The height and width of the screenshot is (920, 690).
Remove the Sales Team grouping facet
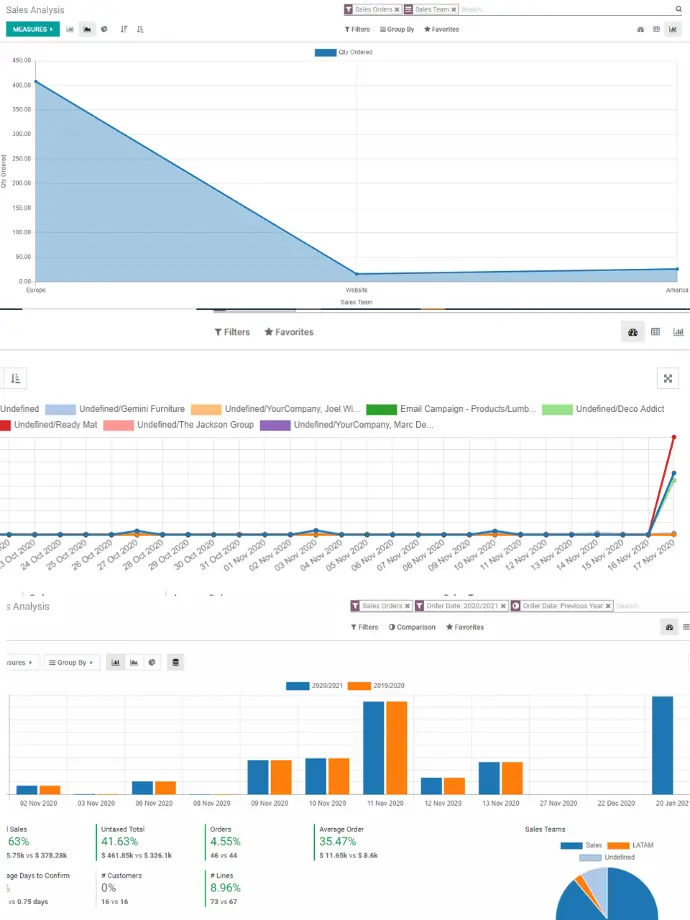click(x=454, y=9)
